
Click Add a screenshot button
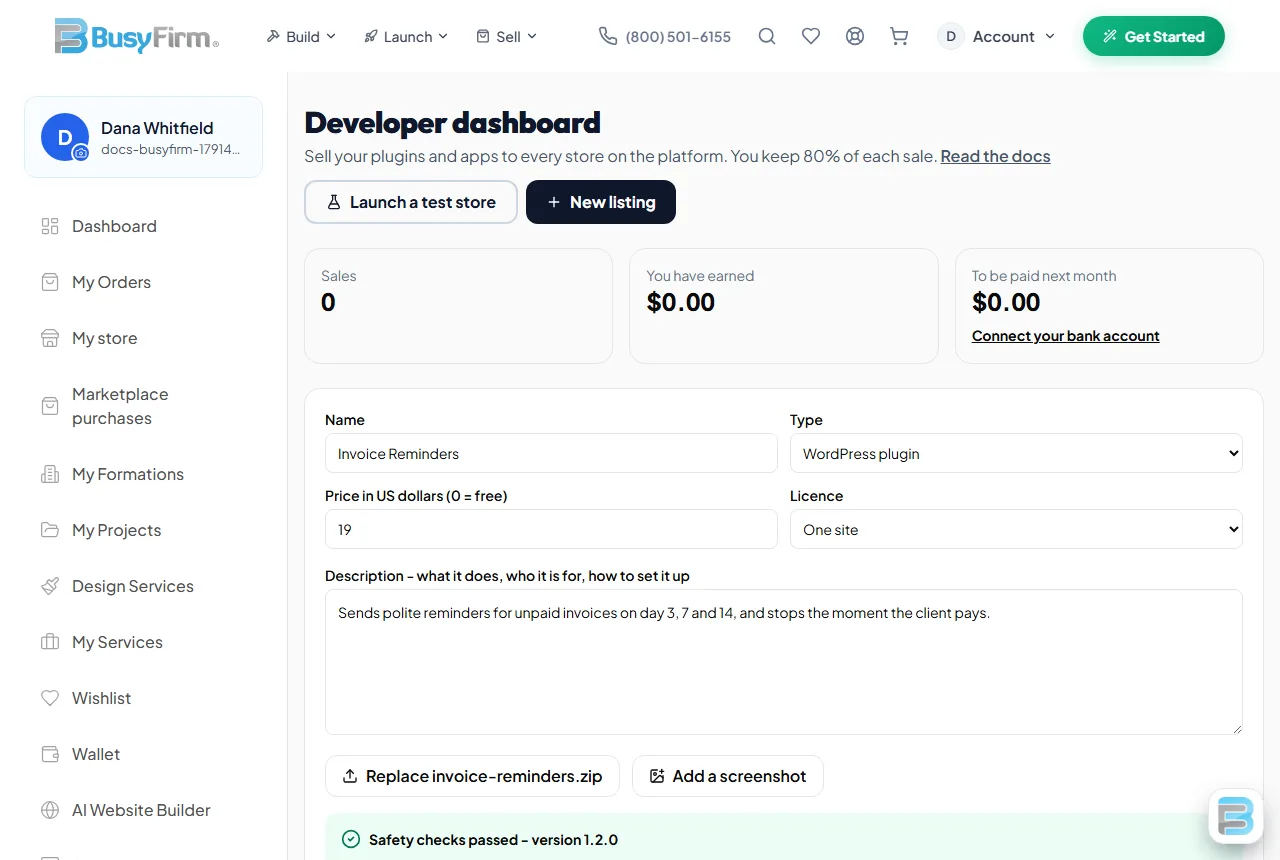click(x=728, y=776)
